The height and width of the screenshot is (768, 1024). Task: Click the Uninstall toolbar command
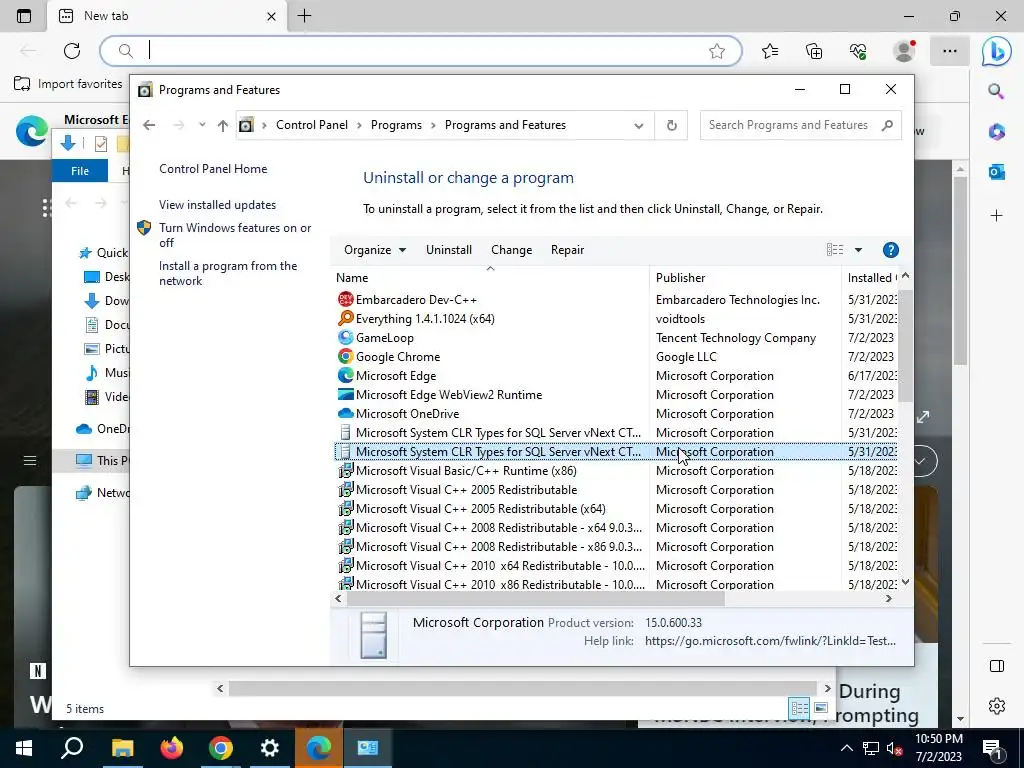pyautogui.click(x=449, y=250)
